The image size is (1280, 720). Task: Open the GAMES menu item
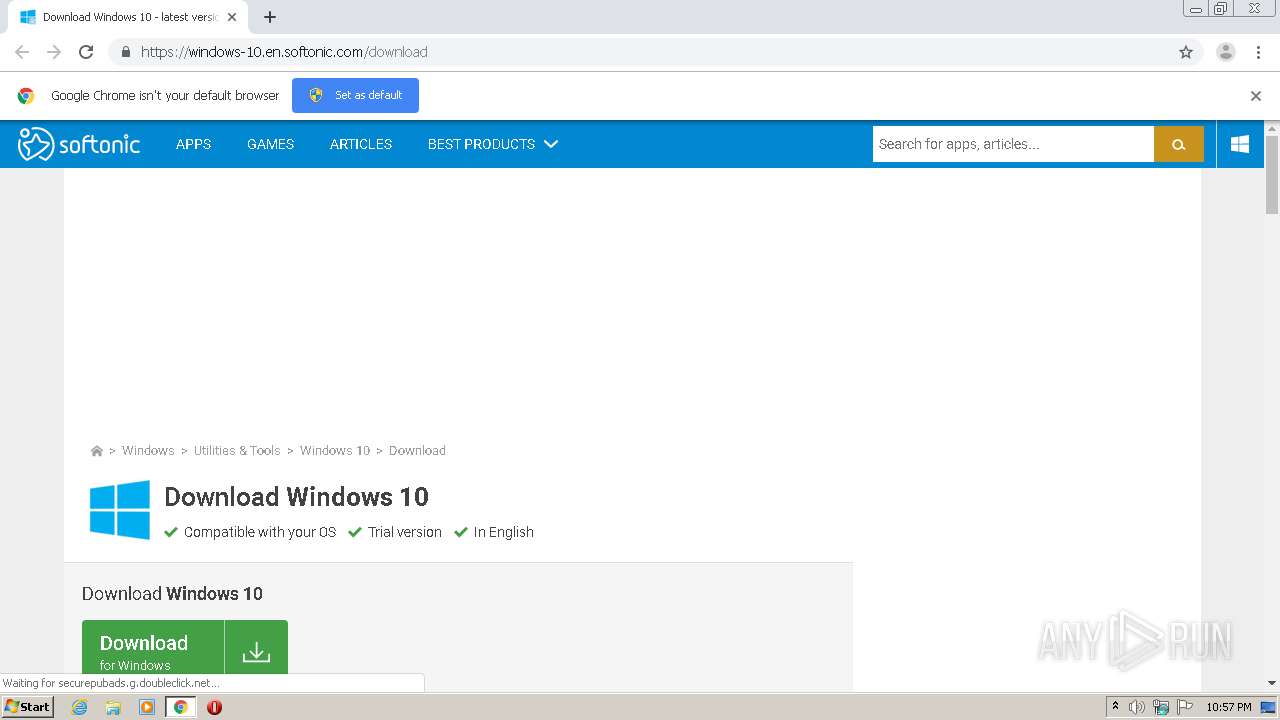point(270,144)
